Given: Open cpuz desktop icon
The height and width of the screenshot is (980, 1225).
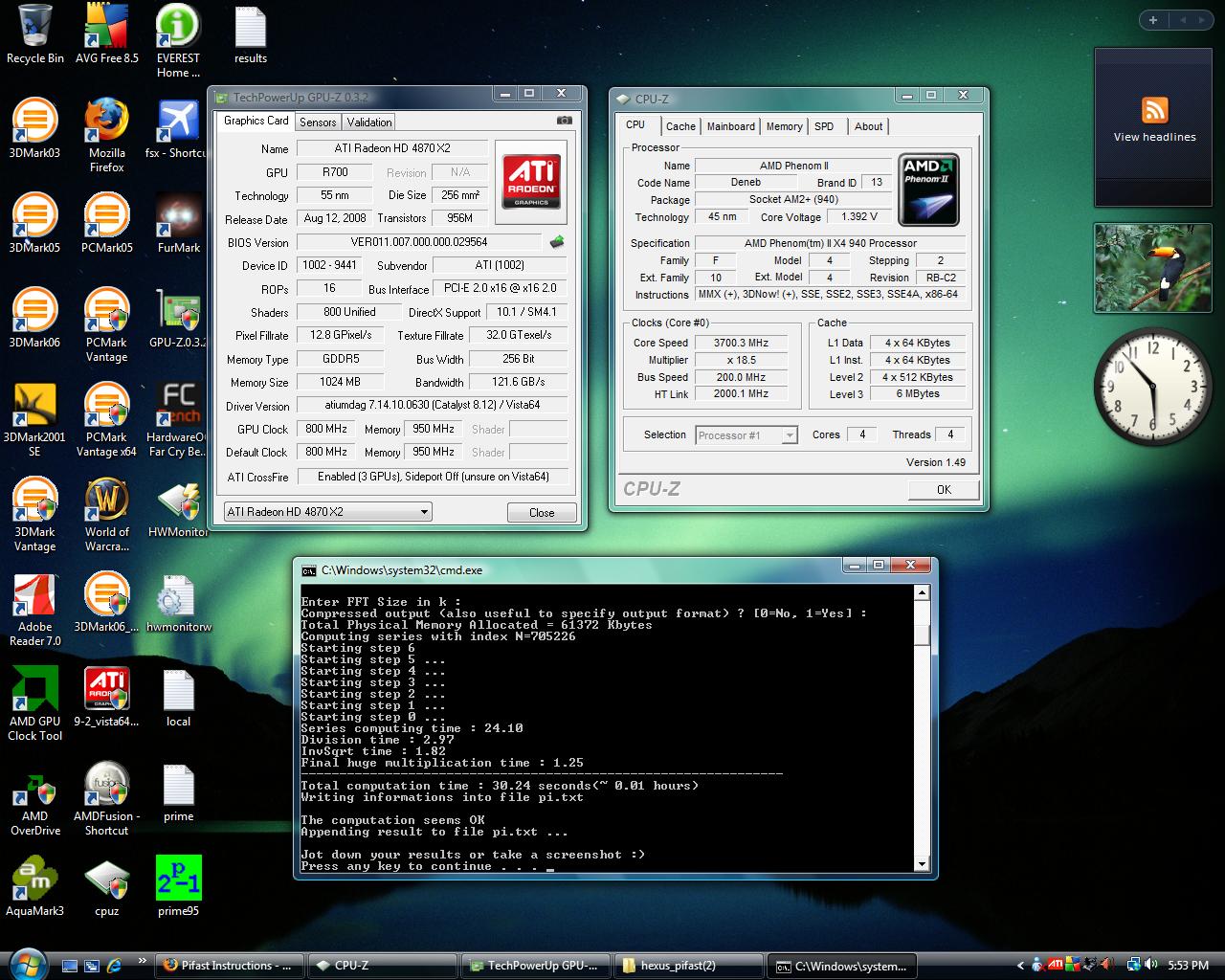Looking at the screenshot, I should coord(106,887).
